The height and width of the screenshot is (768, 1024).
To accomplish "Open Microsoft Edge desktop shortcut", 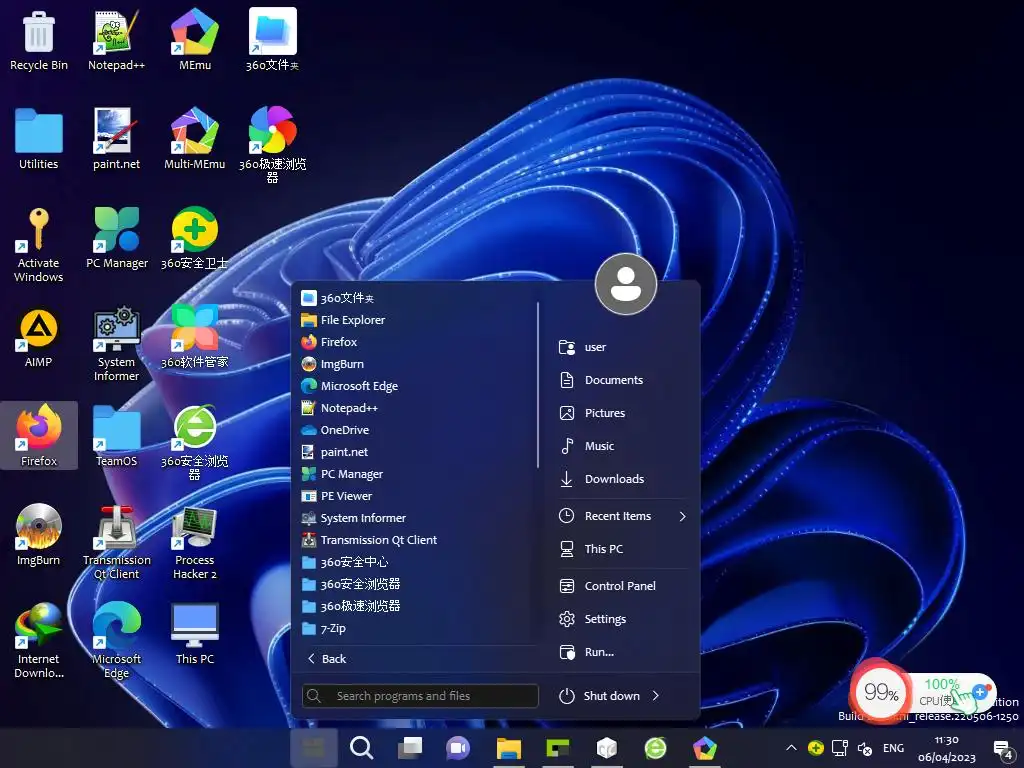I will pyautogui.click(x=116, y=641).
